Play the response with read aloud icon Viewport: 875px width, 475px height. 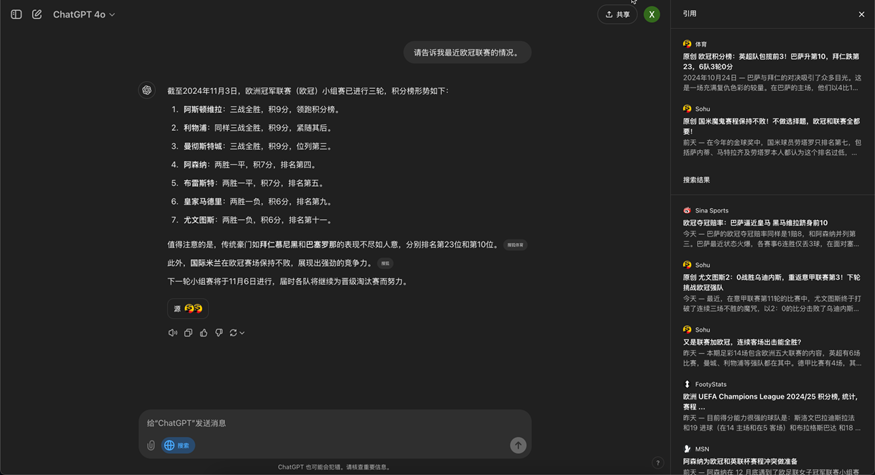[x=173, y=333]
